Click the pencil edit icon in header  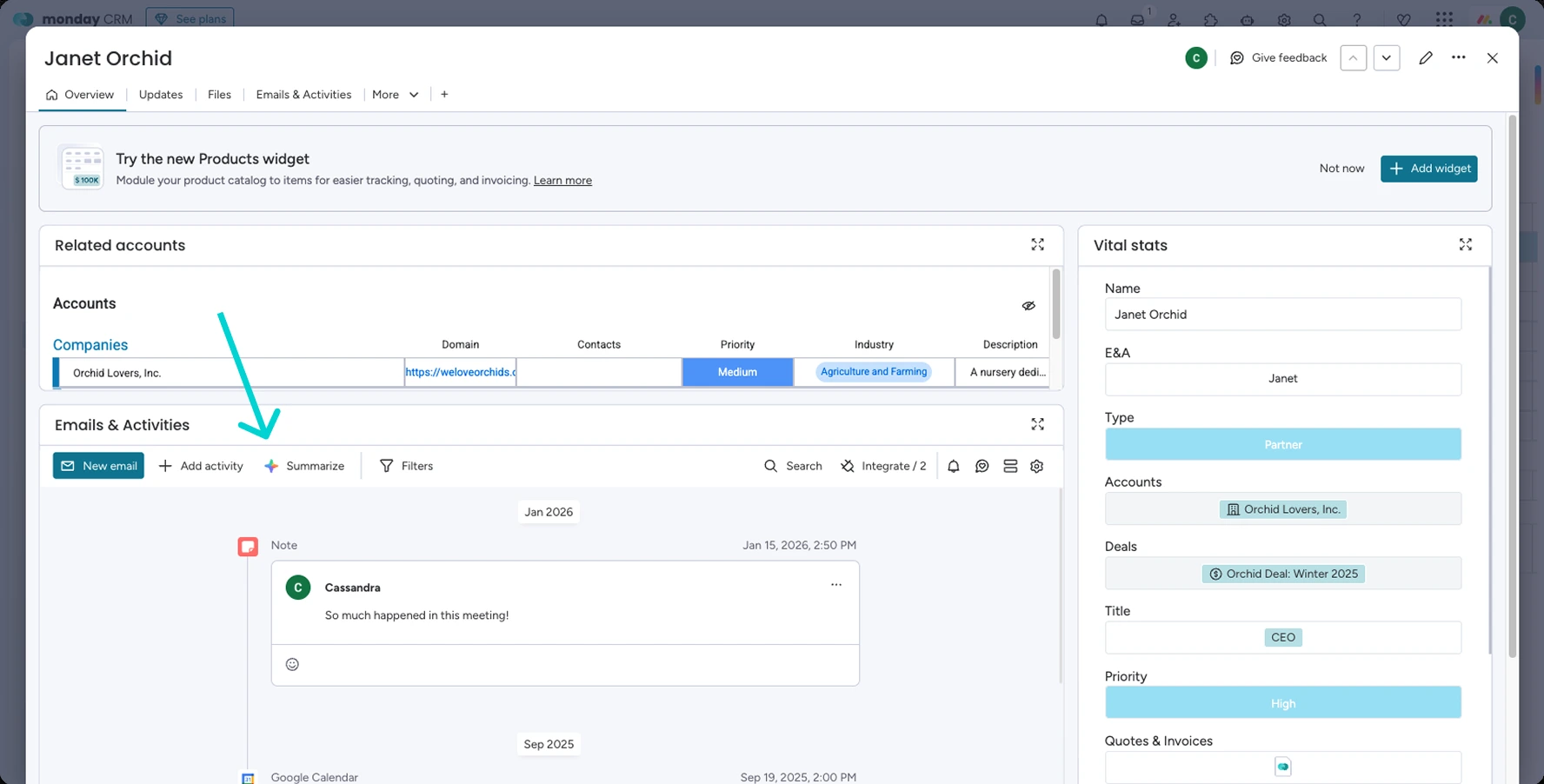(1426, 58)
